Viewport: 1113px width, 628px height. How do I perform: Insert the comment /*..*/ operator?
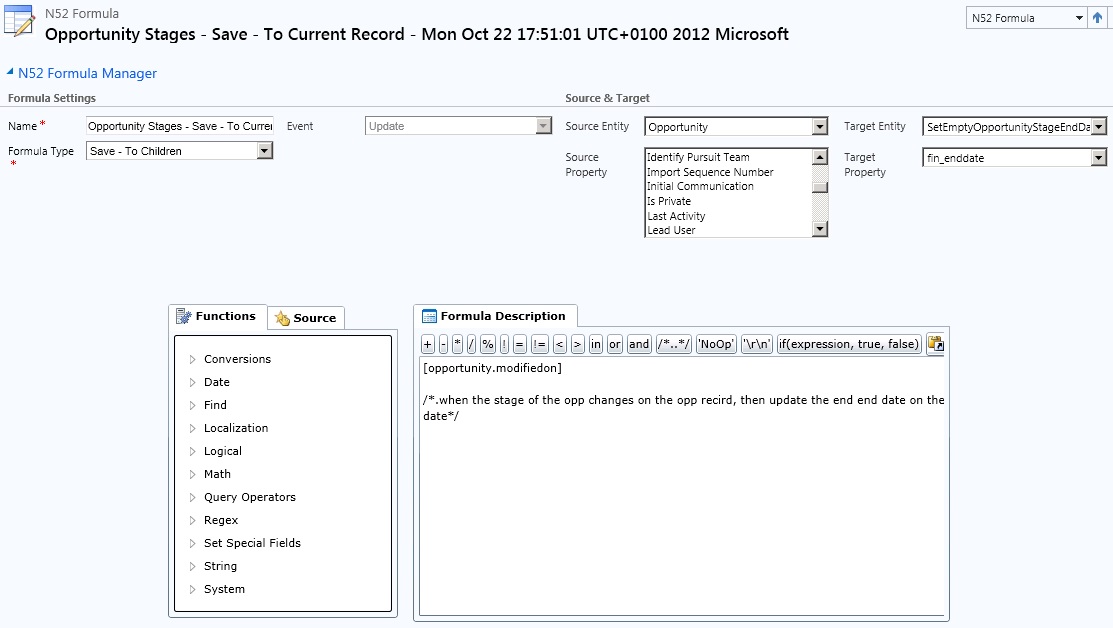(x=674, y=344)
